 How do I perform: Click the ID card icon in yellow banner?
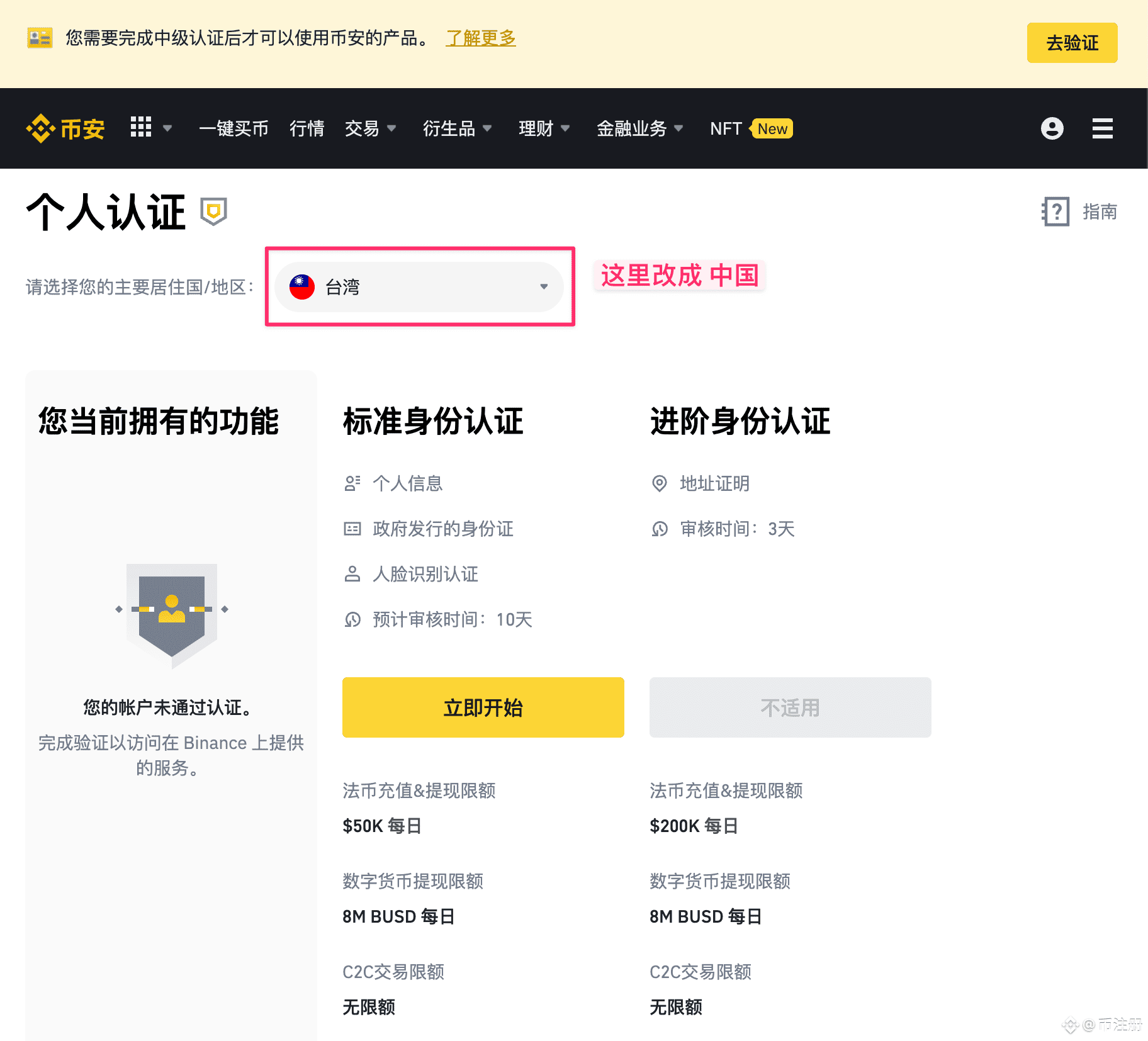click(38, 38)
